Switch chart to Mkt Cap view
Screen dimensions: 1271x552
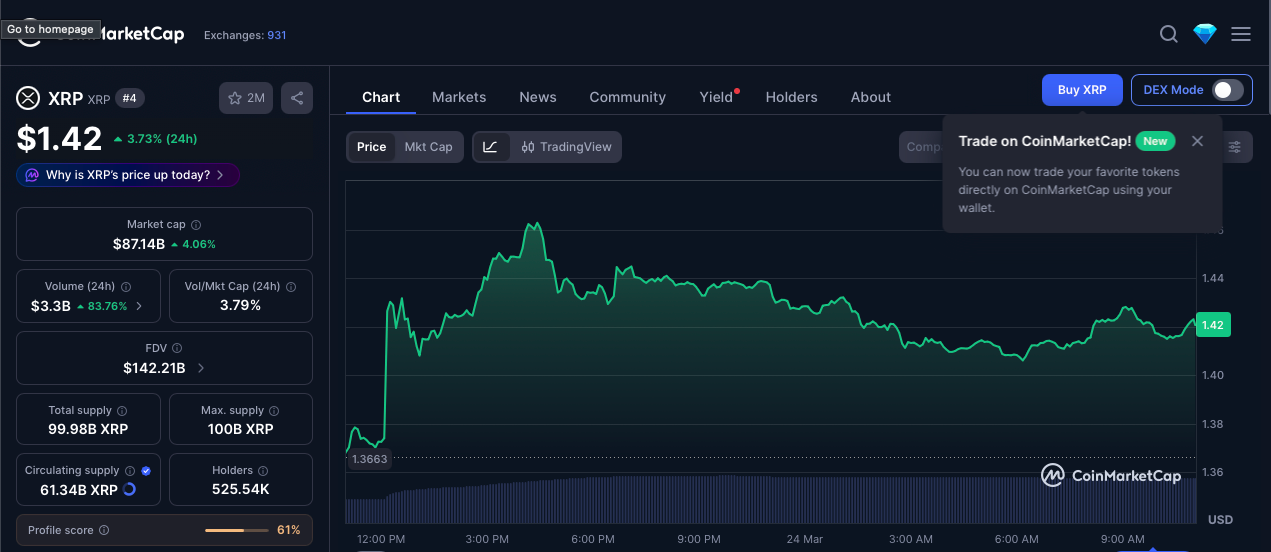click(428, 147)
